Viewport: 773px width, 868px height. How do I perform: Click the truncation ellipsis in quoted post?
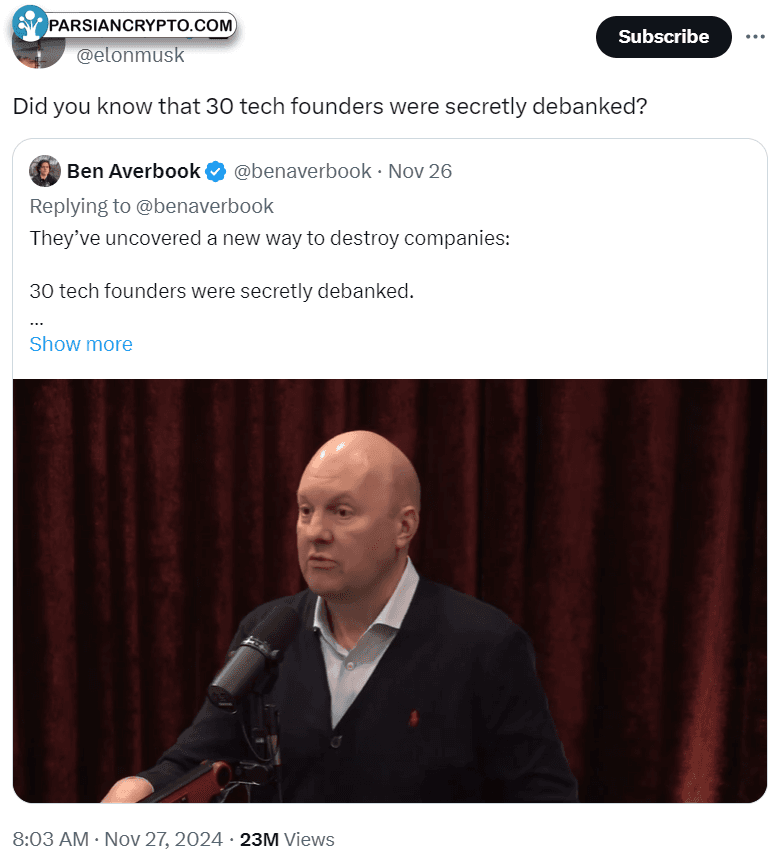(37, 321)
